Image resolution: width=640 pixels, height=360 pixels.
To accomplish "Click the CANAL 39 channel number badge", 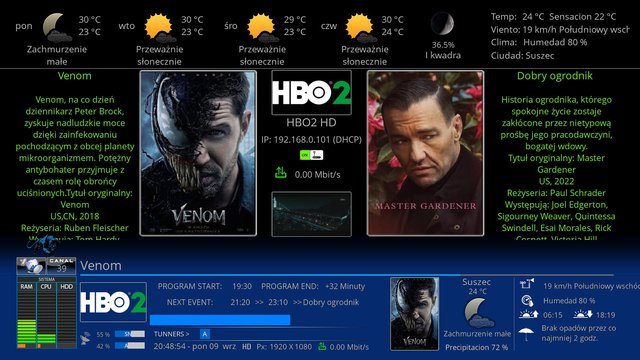I will [x=61, y=265].
